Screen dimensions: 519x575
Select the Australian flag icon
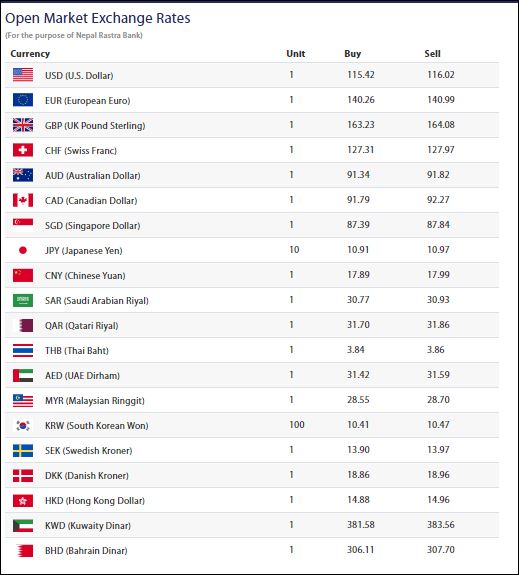(x=23, y=175)
